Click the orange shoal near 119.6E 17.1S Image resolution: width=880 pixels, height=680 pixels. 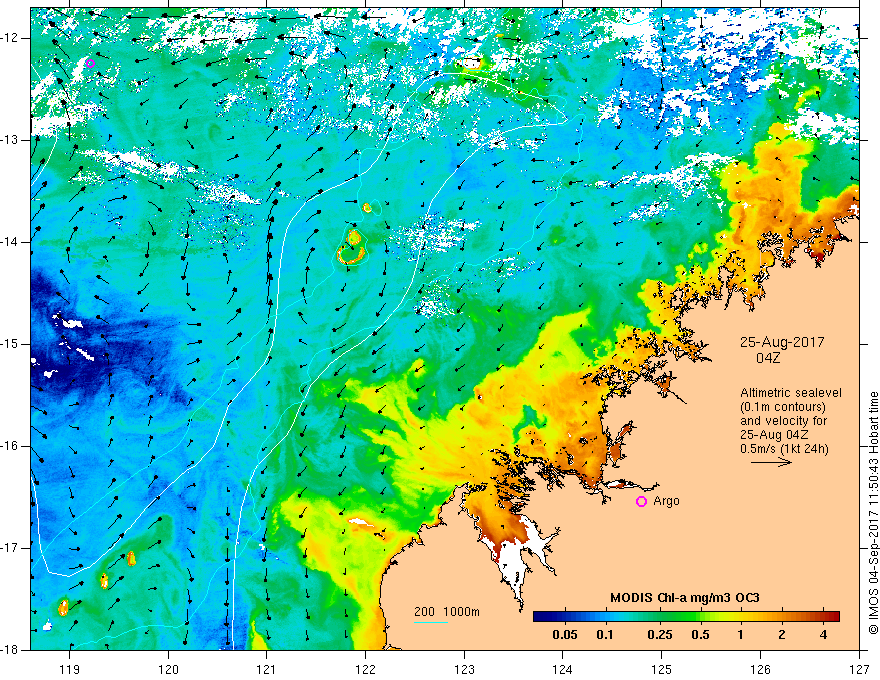click(x=131, y=558)
